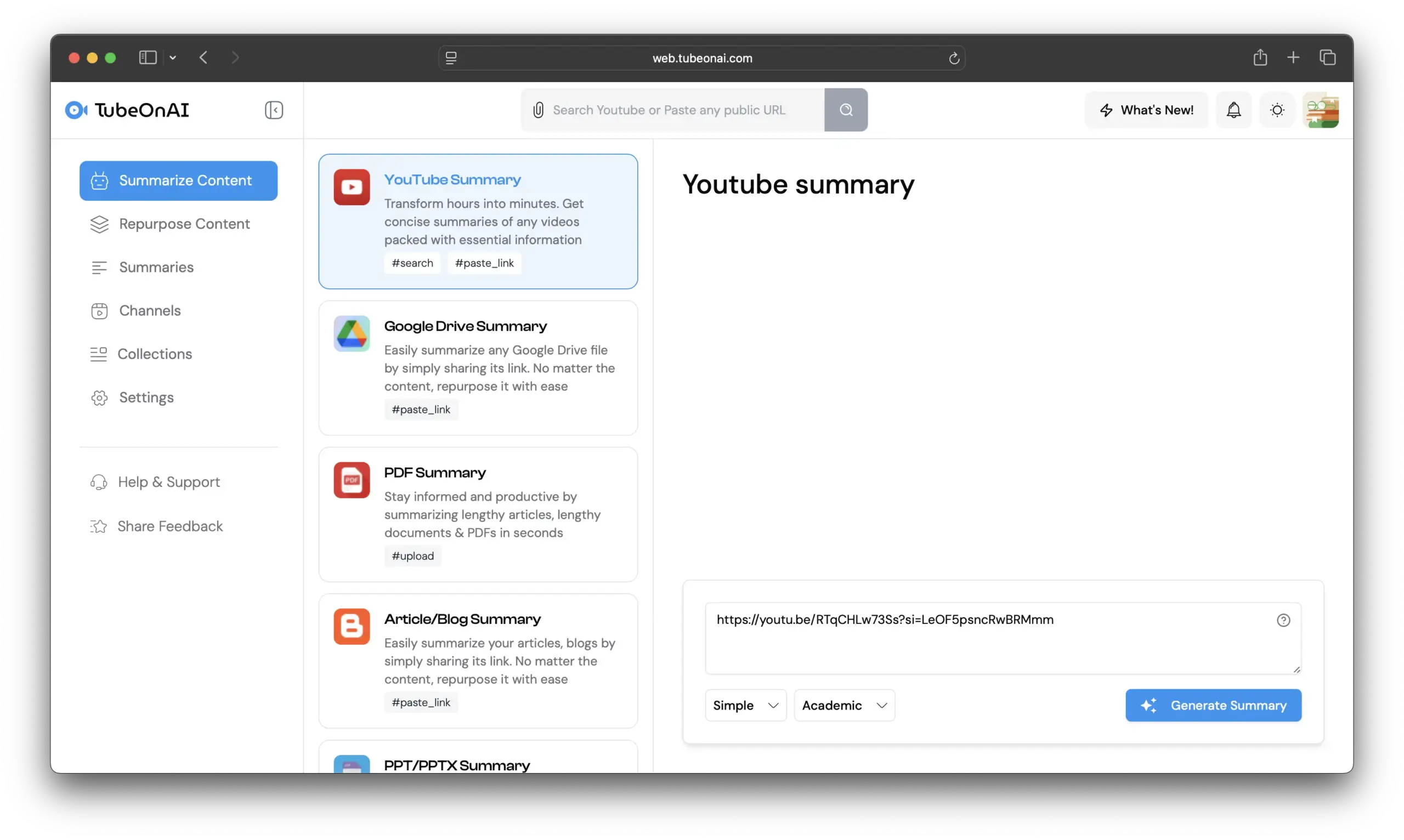
Task: Open notifications bell
Action: (1233, 110)
